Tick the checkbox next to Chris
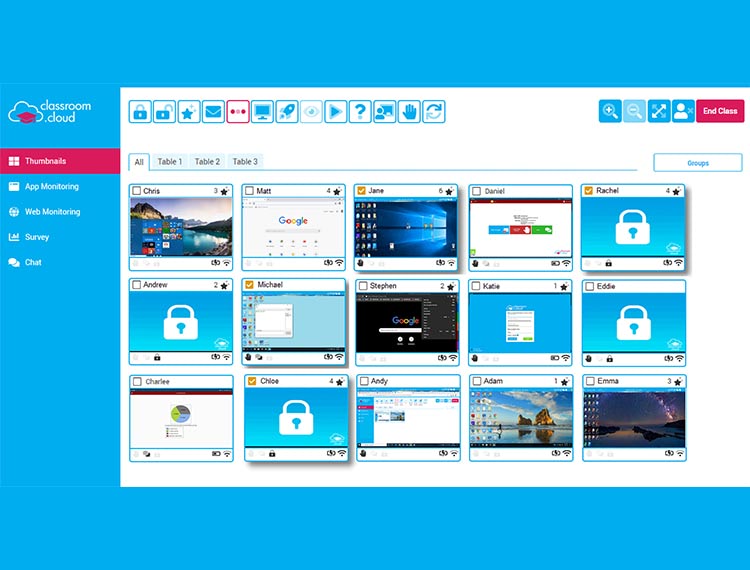750x570 pixels. [x=137, y=191]
